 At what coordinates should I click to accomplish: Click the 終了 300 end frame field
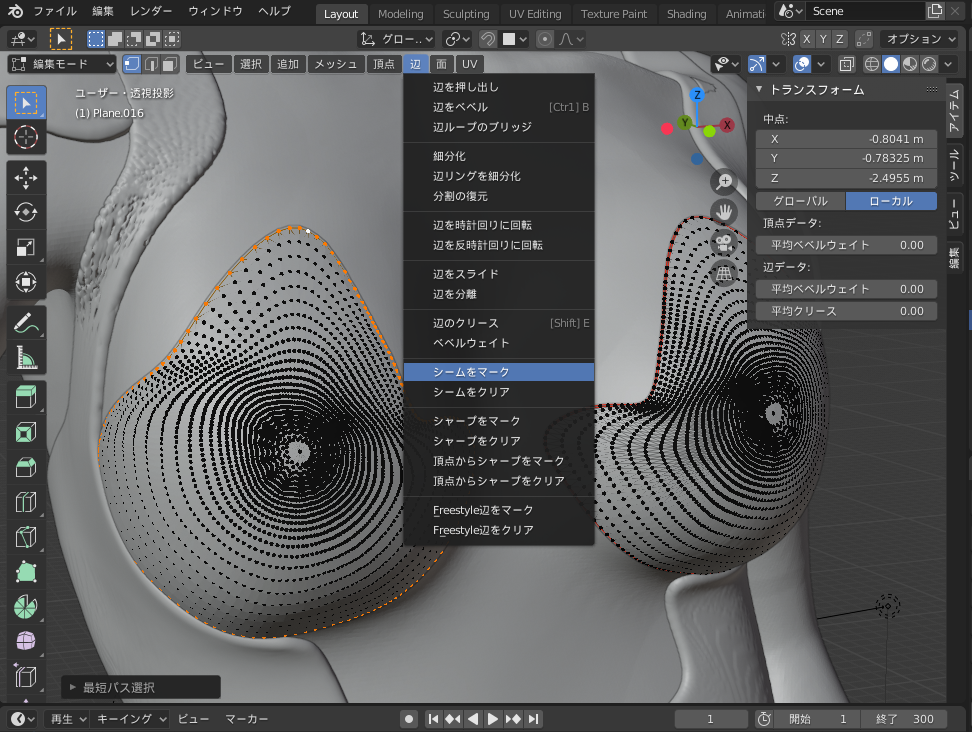906,719
